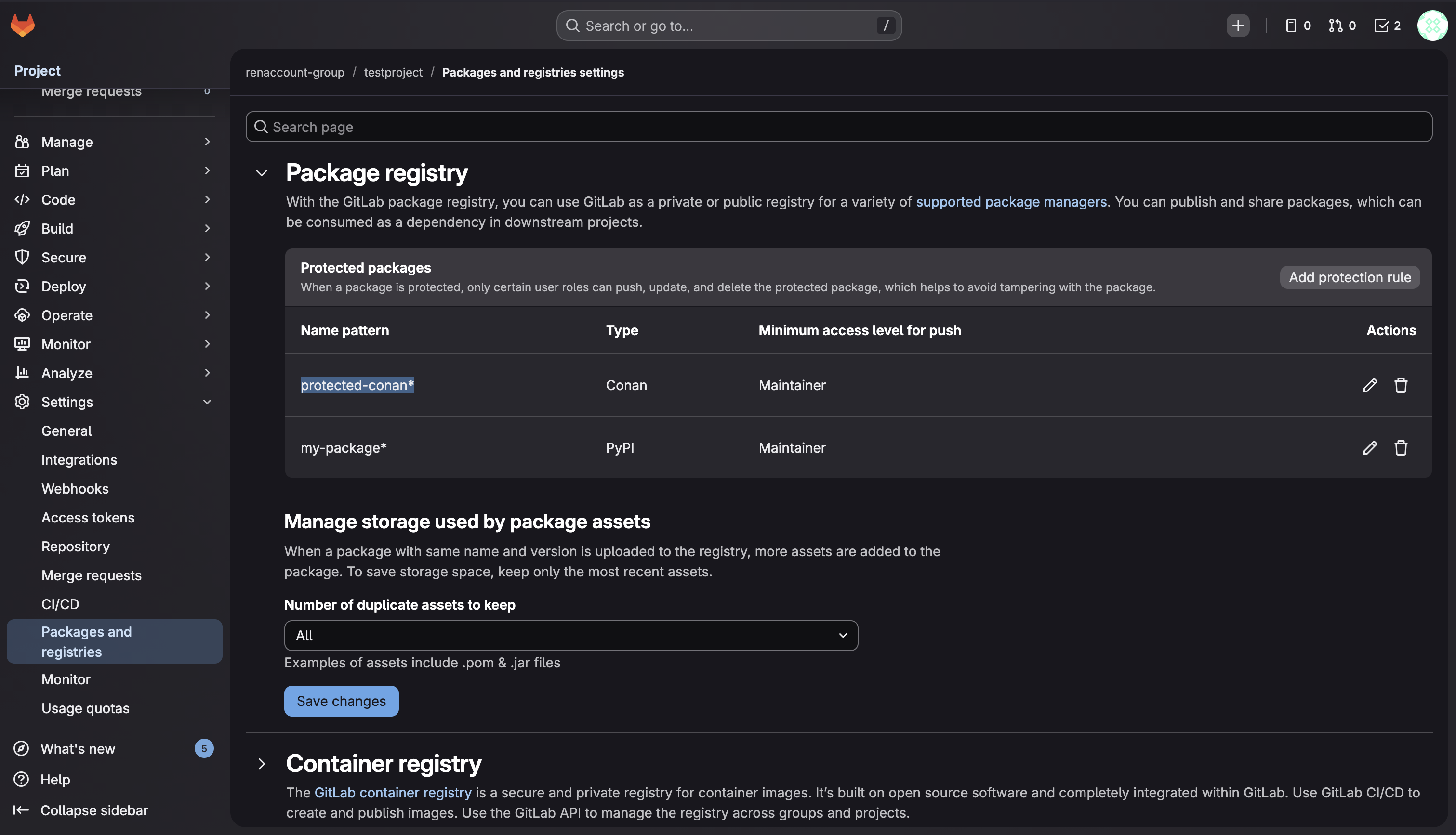This screenshot has width=1456, height=835.
Task: Open Access tokens settings page
Action: coord(88,518)
